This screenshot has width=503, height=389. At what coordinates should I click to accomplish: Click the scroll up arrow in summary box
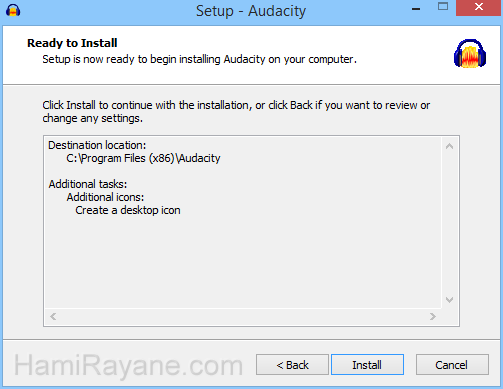pos(449,146)
